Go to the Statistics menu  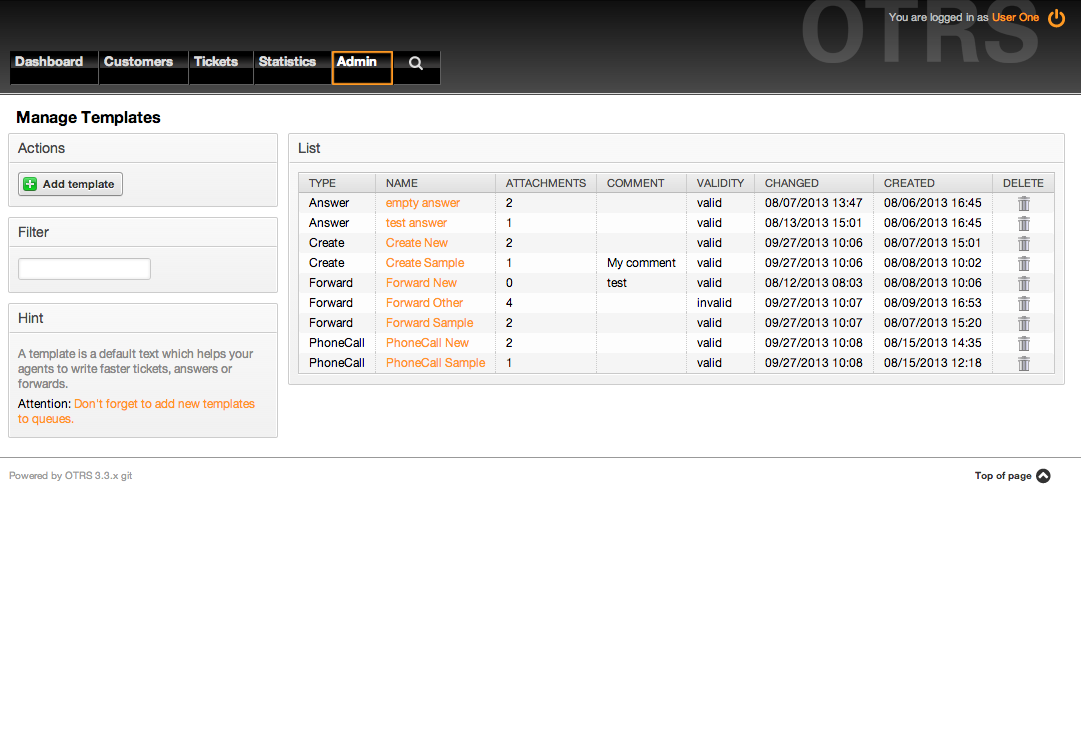287,62
